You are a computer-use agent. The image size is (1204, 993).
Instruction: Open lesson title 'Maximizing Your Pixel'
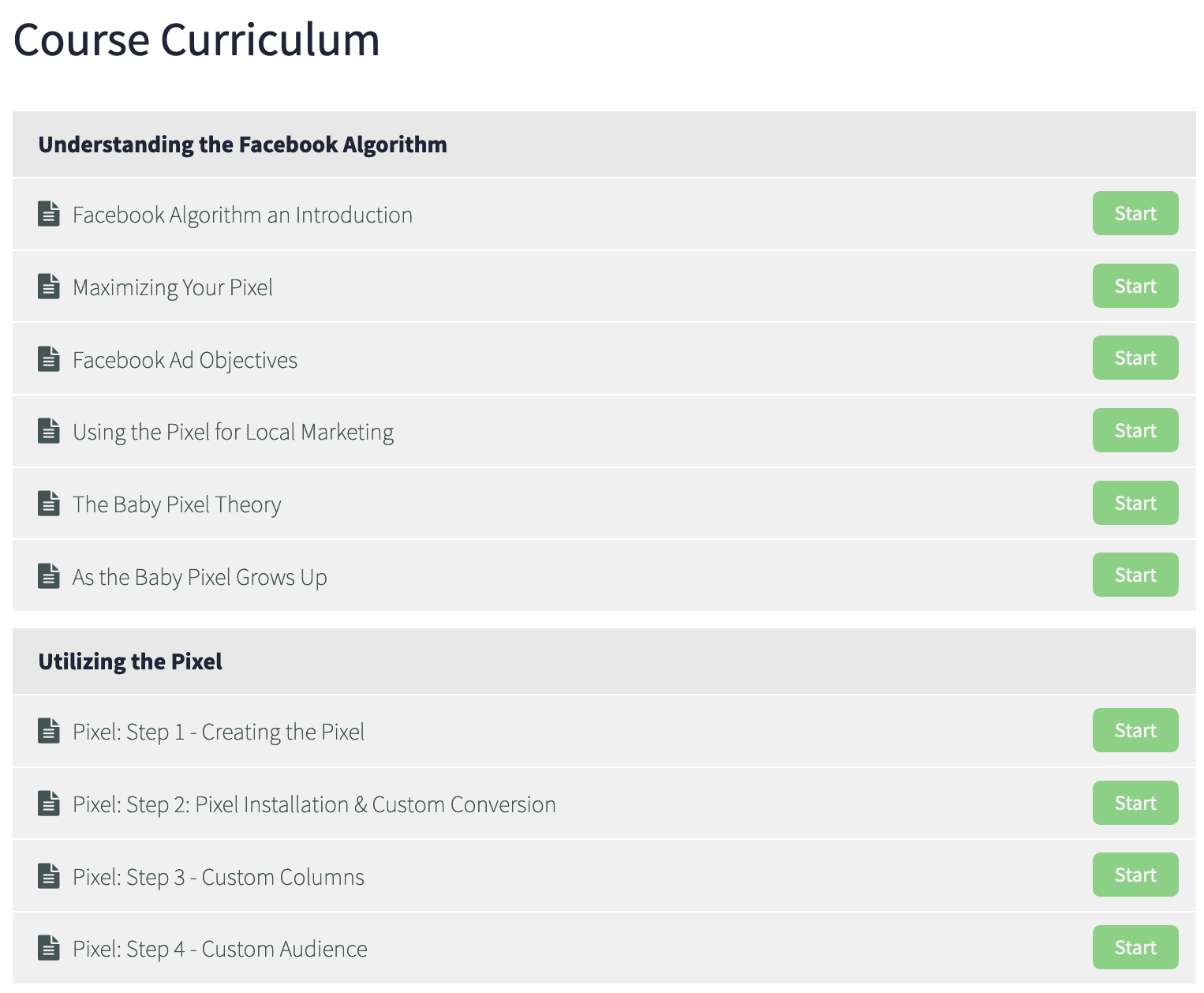tap(173, 288)
